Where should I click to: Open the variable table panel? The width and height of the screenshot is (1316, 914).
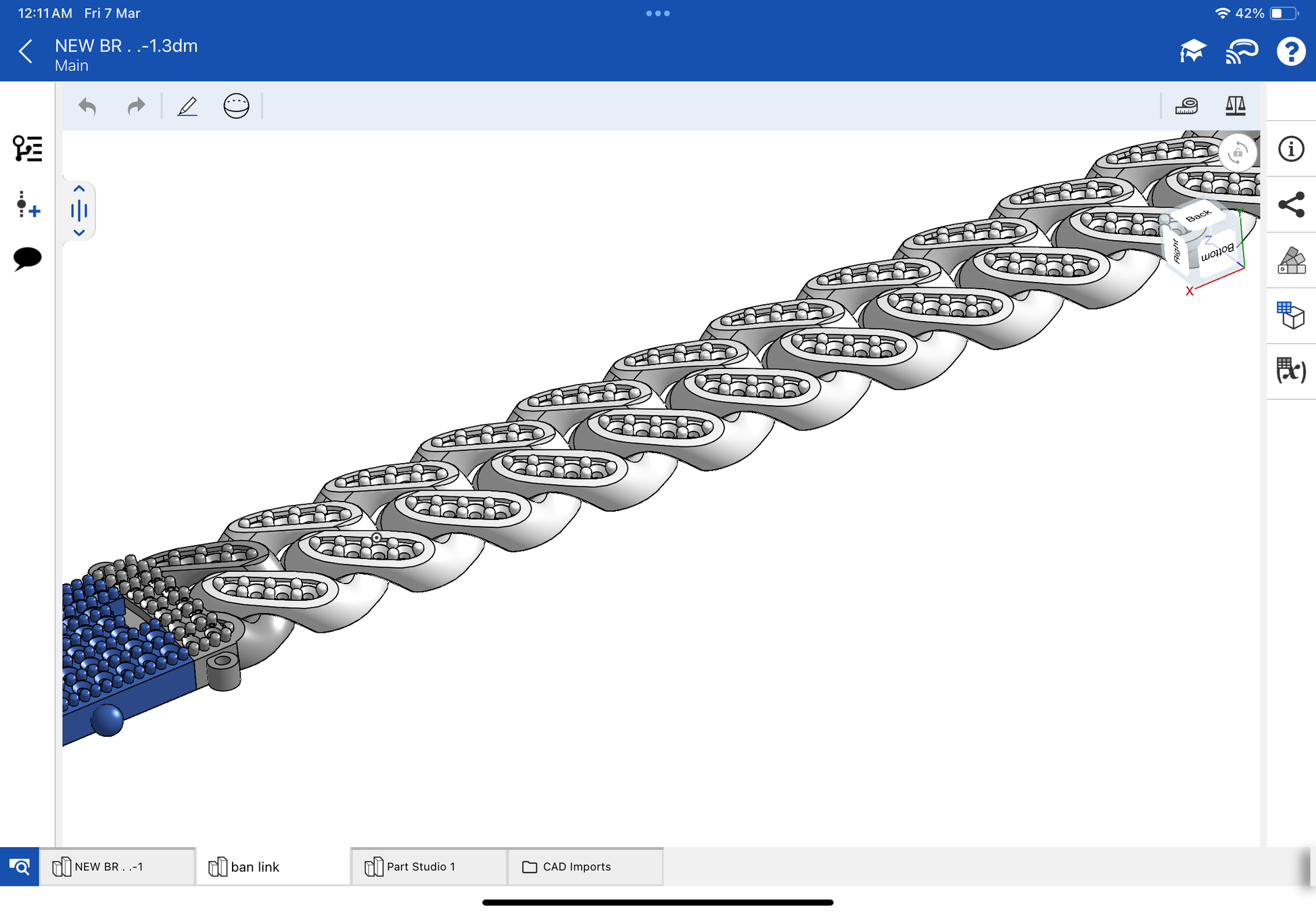pyautogui.click(x=1290, y=370)
